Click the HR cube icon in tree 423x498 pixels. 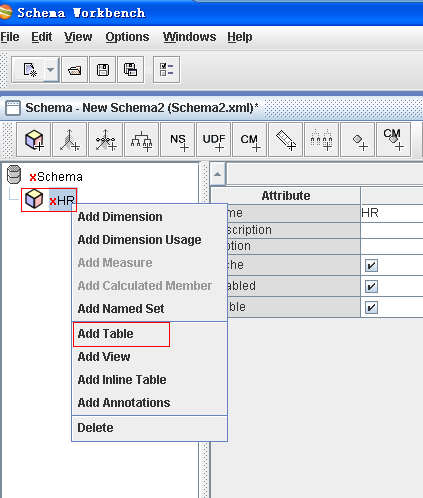click(x=34, y=199)
